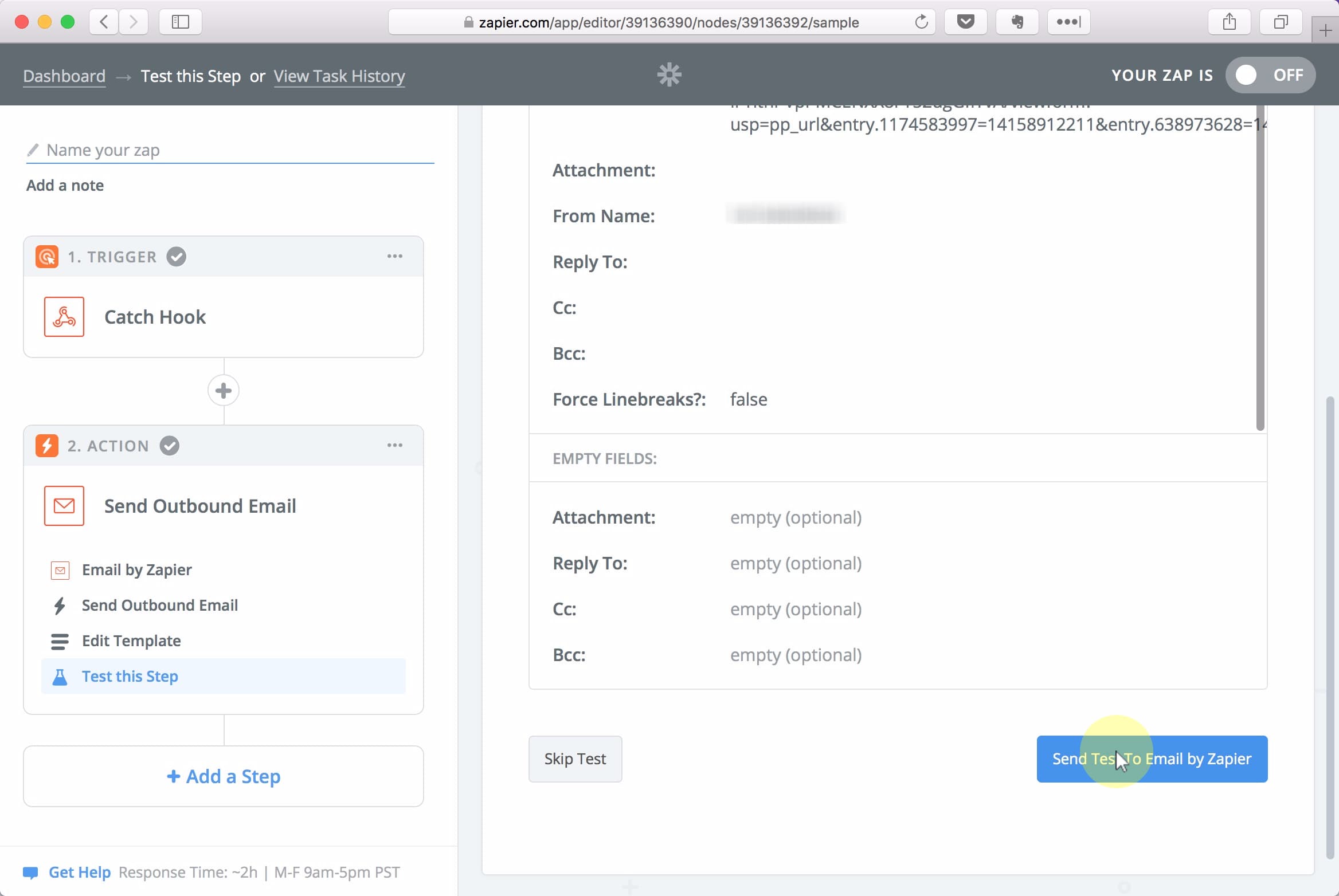1339x896 pixels.
Task: Click the orange Action lightning badge icon
Action: [x=47, y=446]
